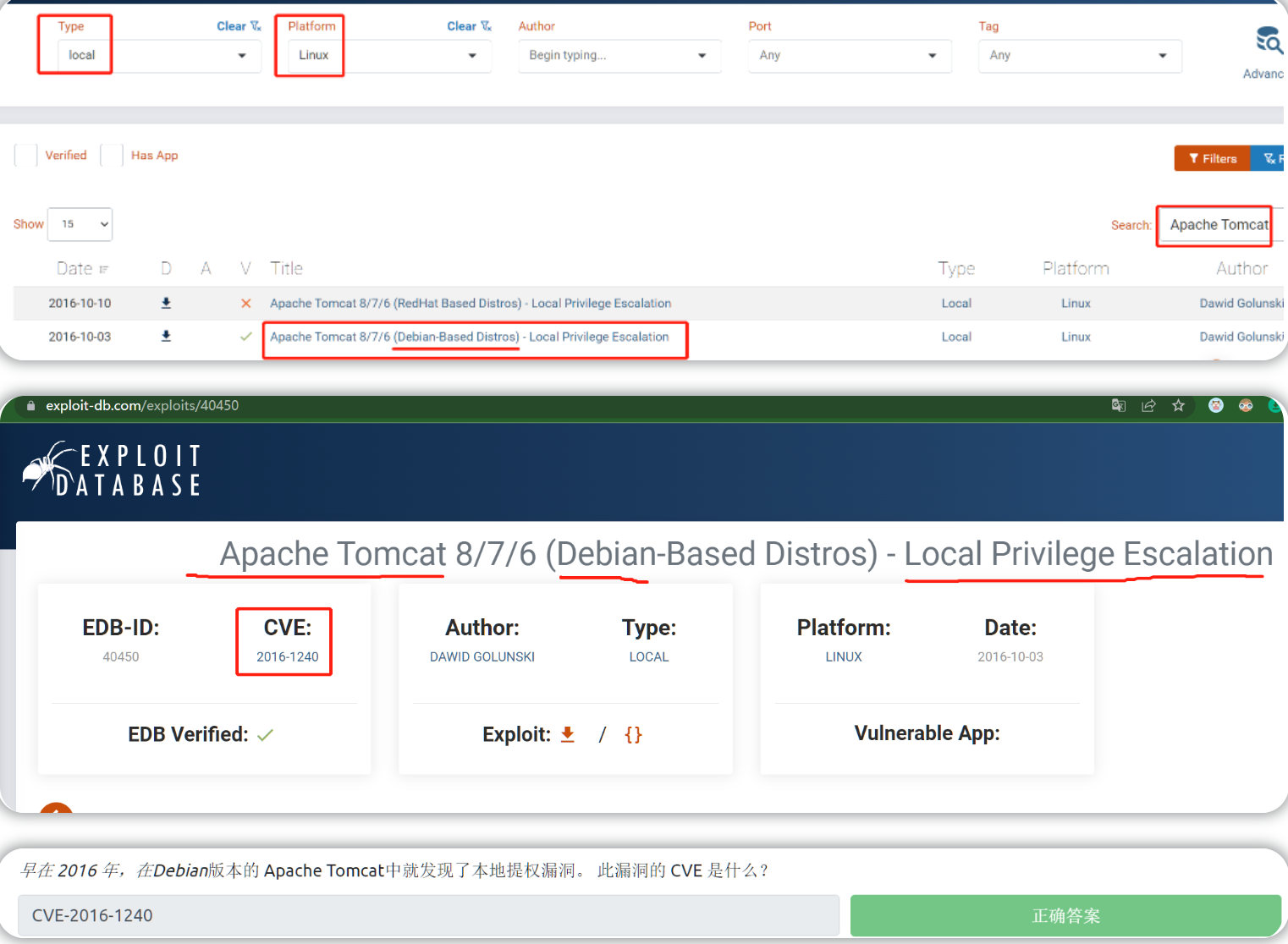
Task: Open the Author 'Begin typing' dropdown
Action: click(619, 56)
